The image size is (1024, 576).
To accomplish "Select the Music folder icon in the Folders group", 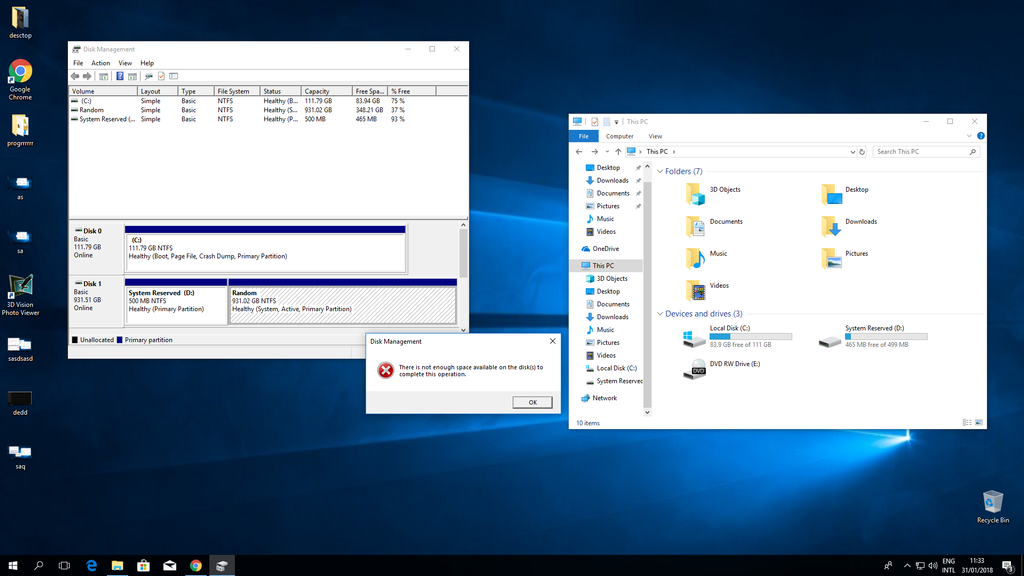I will tap(695, 258).
